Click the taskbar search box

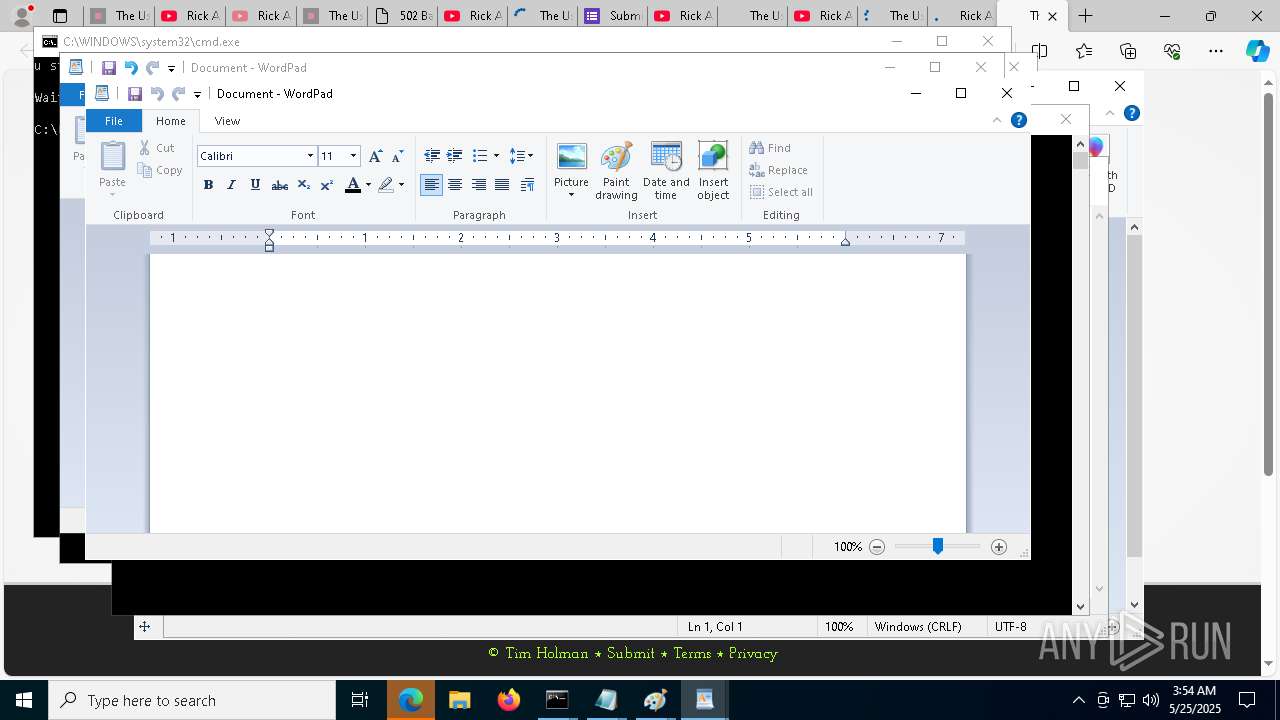192,700
